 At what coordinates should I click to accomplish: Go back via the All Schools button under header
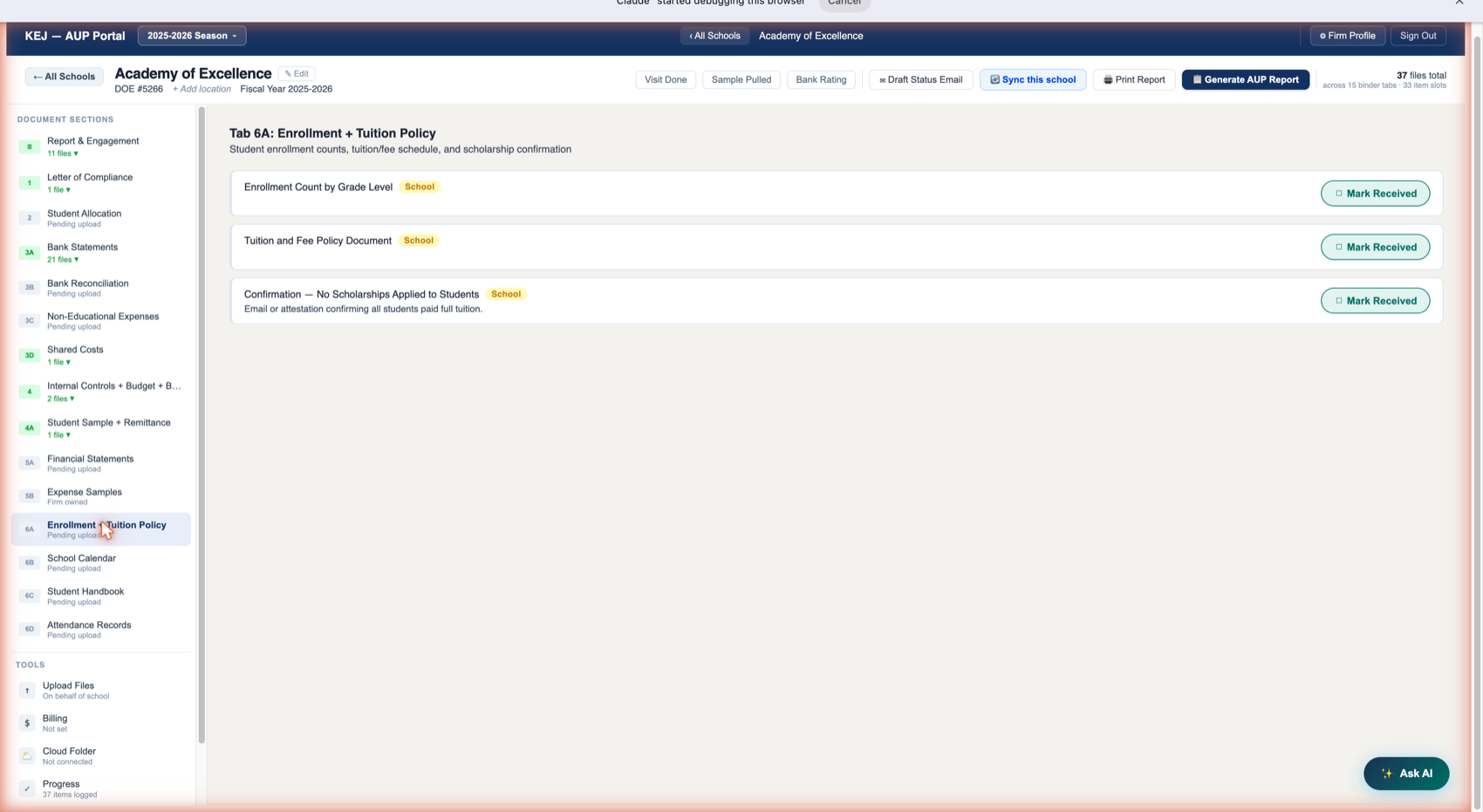click(64, 77)
